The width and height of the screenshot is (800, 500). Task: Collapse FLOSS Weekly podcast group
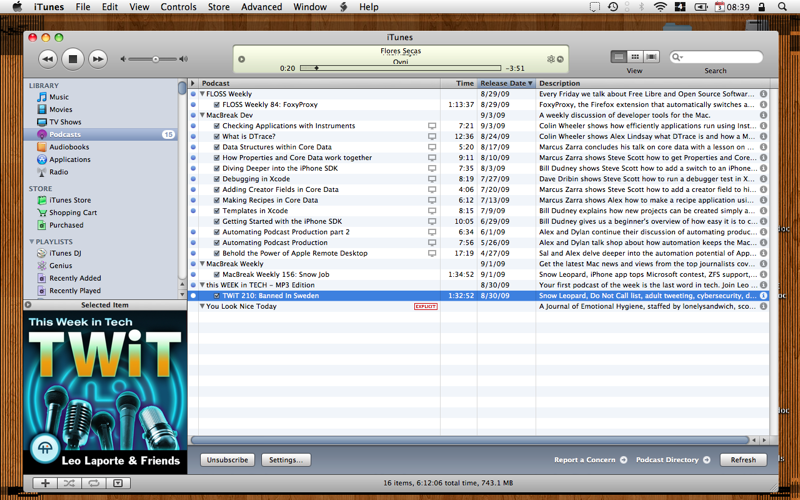[203, 94]
